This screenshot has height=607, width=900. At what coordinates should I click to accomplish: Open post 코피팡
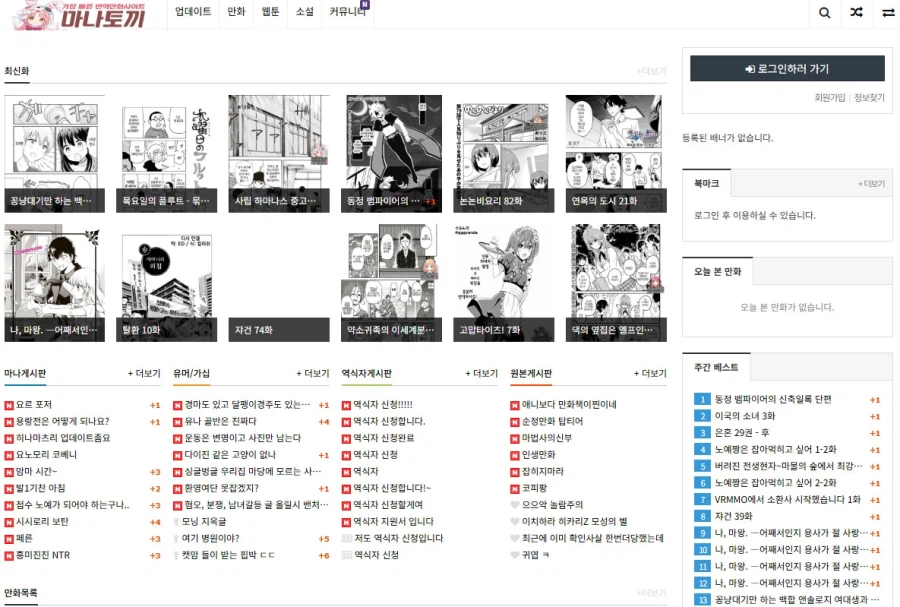click(534, 489)
